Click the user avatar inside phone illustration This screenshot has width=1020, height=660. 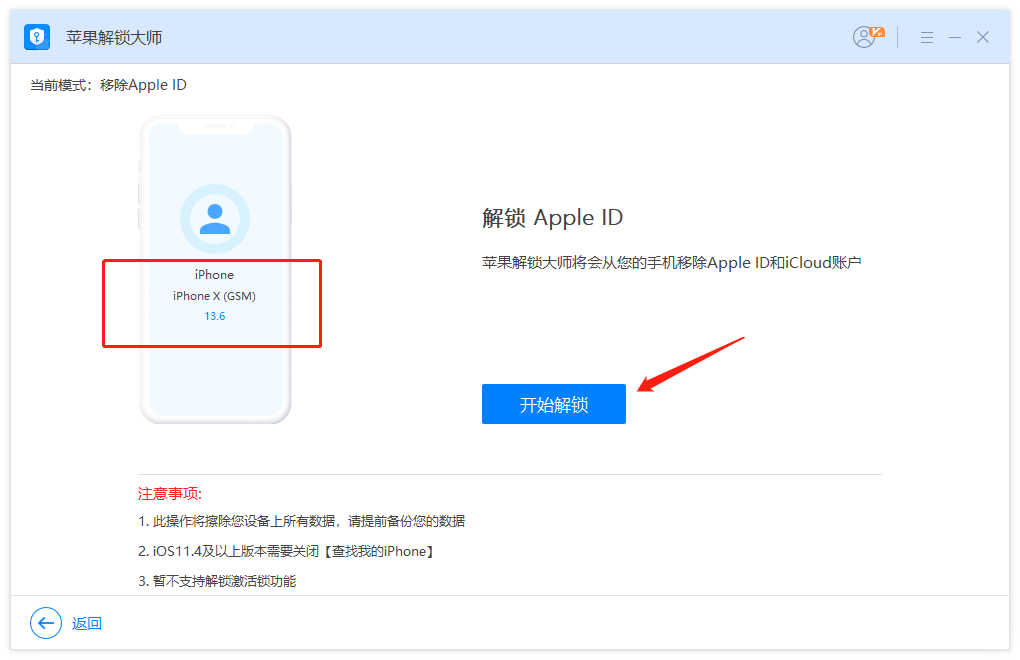click(x=215, y=218)
